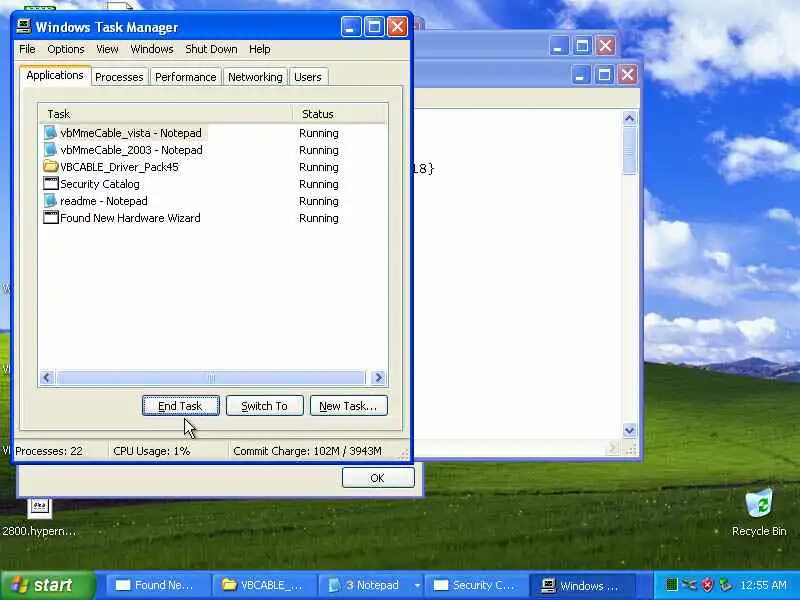
Task: Select vbMmeCable_2003 - Notepad row text
Action: click(131, 150)
